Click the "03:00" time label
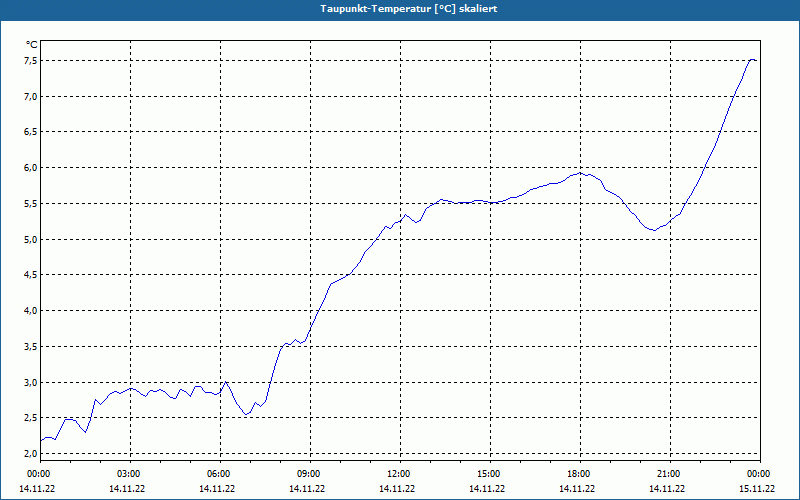The image size is (800, 500). pos(131,474)
